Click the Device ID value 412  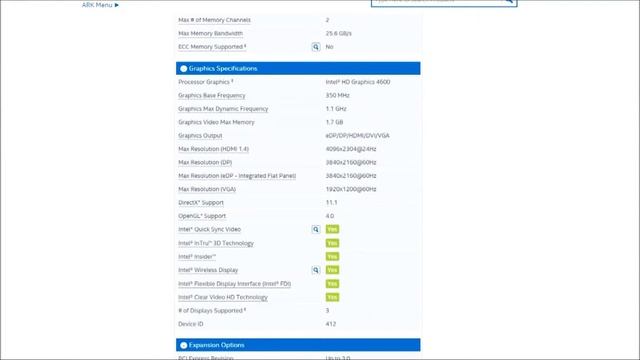point(331,324)
